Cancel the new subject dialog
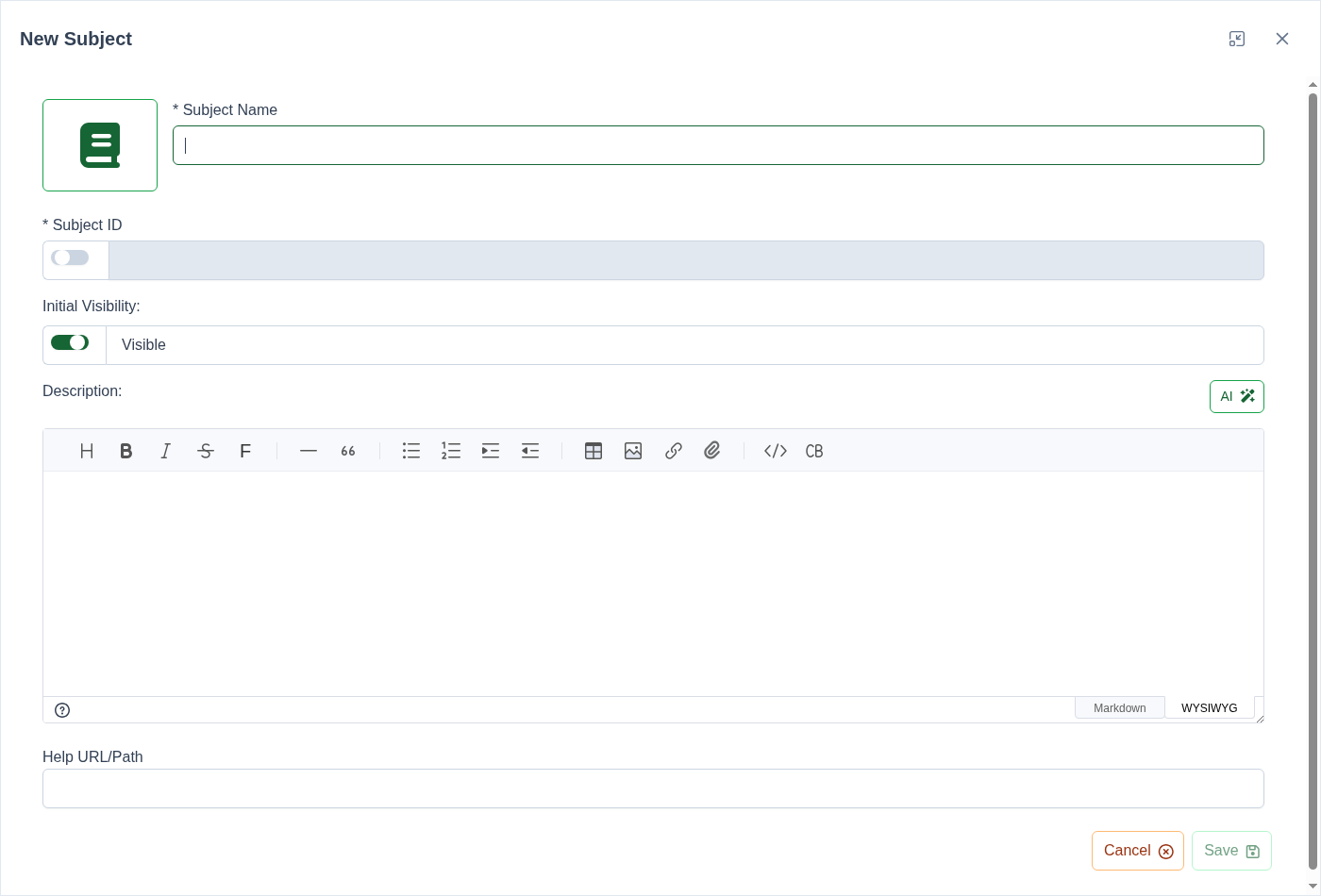 coord(1138,851)
